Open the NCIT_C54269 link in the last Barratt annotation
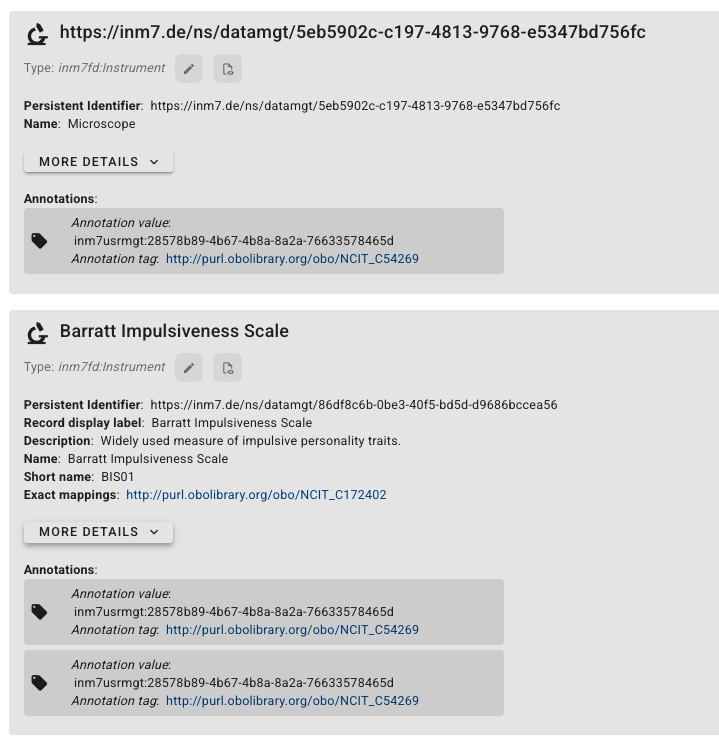This screenshot has height=743, width=719. pos(292,701)
